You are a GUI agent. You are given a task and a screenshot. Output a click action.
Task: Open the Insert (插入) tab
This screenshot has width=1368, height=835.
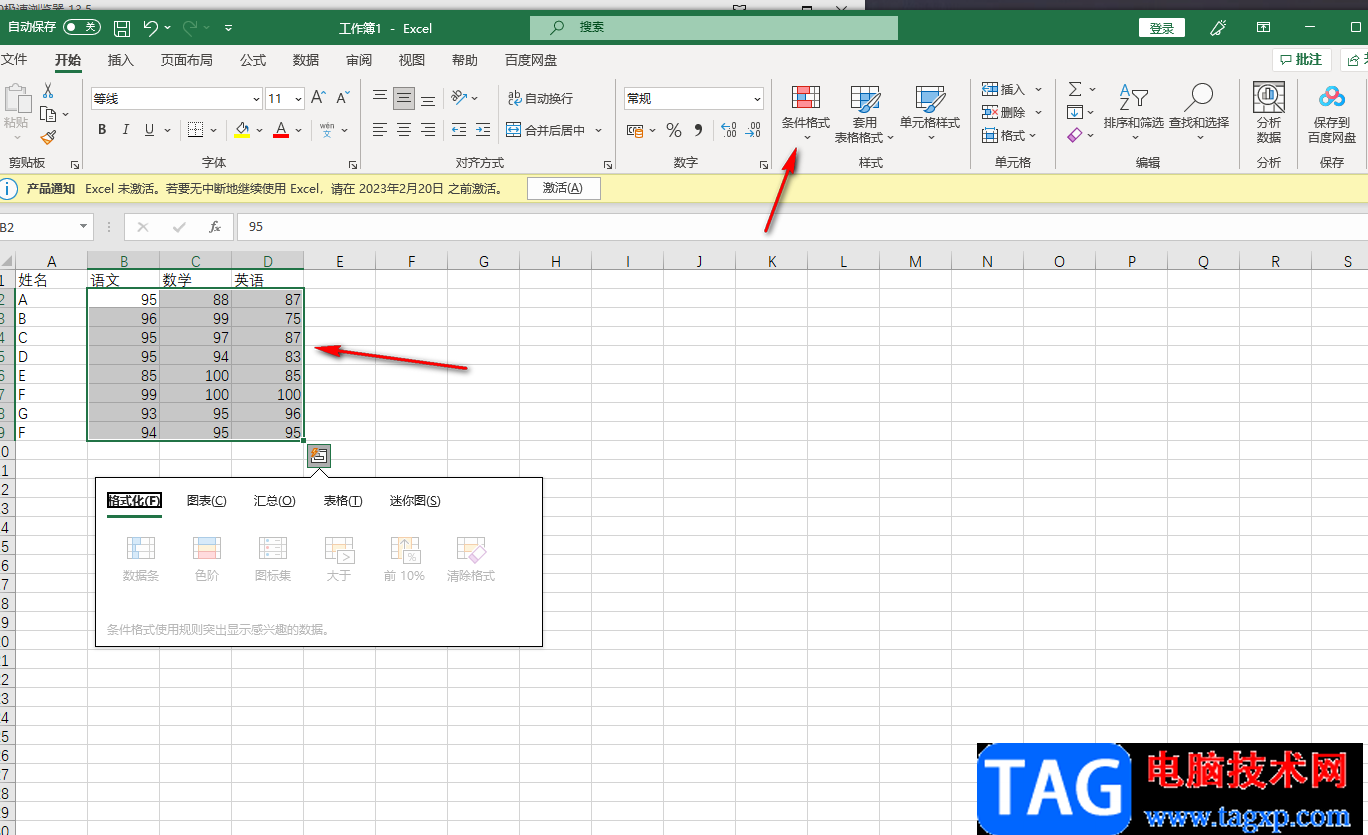[120, 60]
